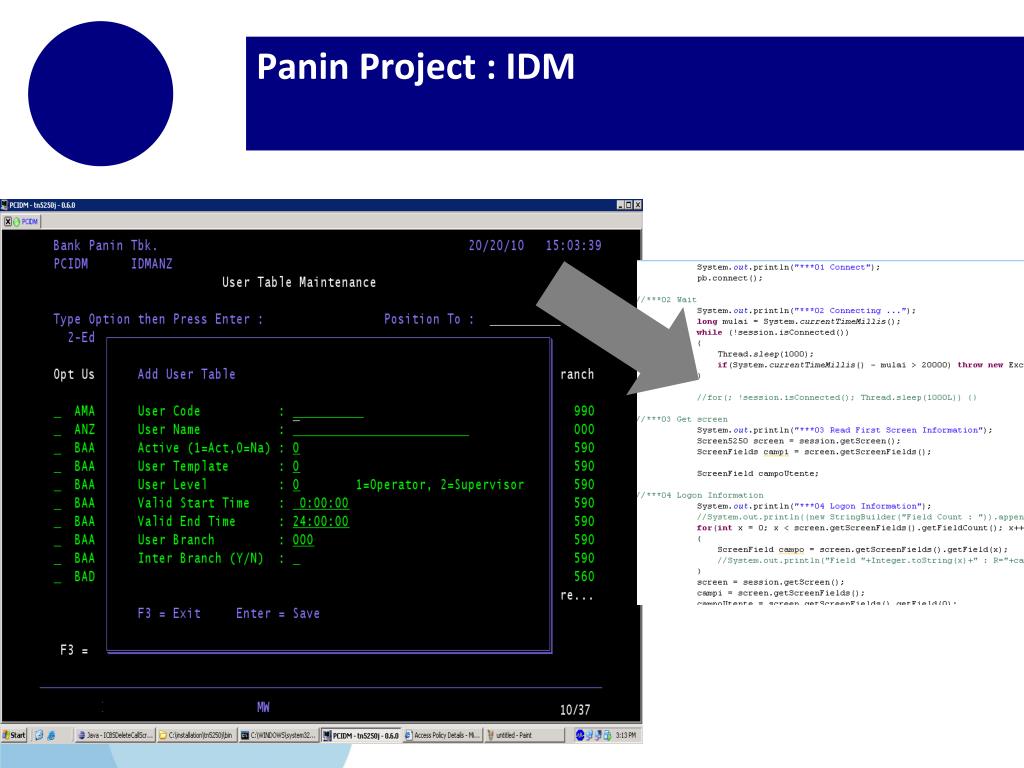The width and height of the screenshot is (1024, 768).
Task: Open the C:\WINDOWS\system32 command prompt taskbar button
Action: tap(278, 735)
